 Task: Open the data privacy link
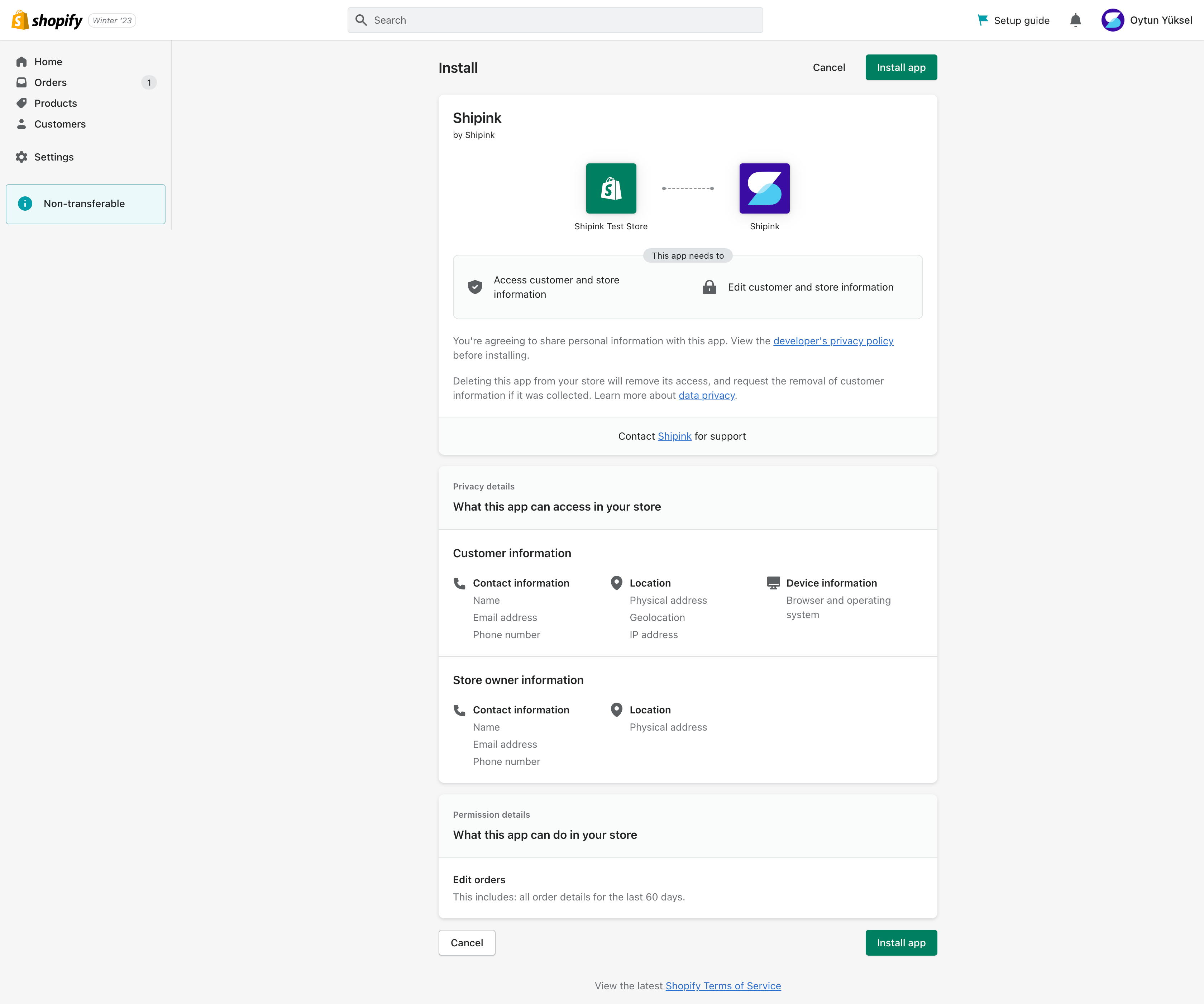pyautogui.click(x=706, y=395)
